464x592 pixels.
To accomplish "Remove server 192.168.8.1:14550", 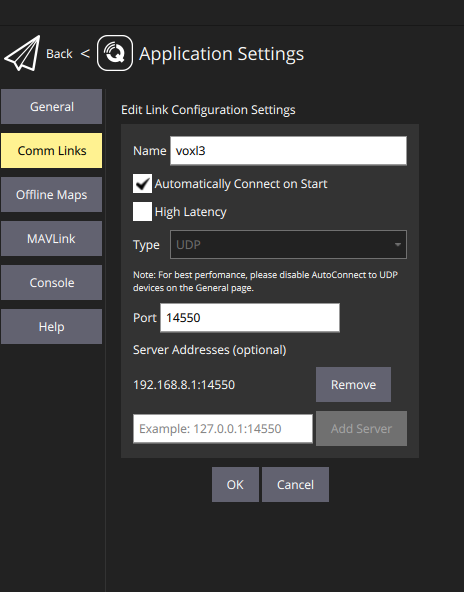I will coord(353,384).
